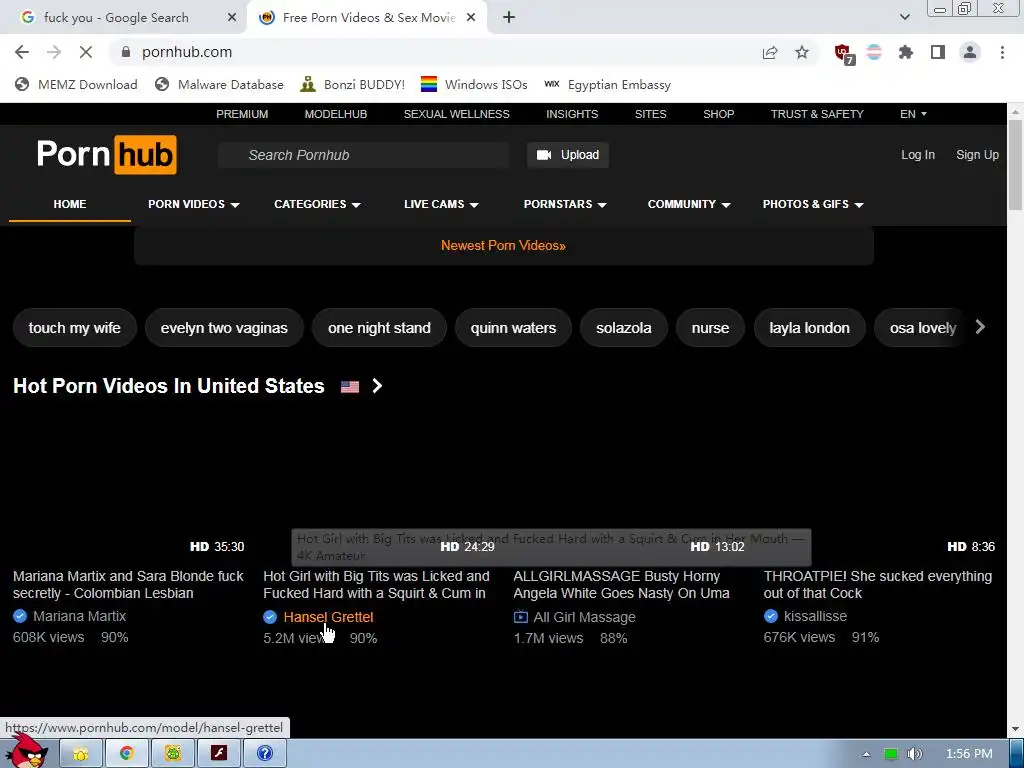The image size is (1024, 768).
Task: Toggle the browser side panel
Action: pyautogui.click(x=938, y=52)
